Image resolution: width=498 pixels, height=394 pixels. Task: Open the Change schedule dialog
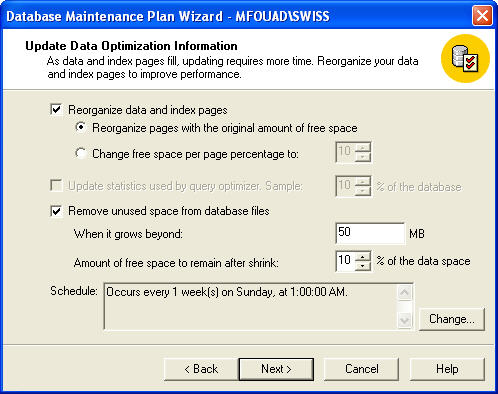click(452, 319)
